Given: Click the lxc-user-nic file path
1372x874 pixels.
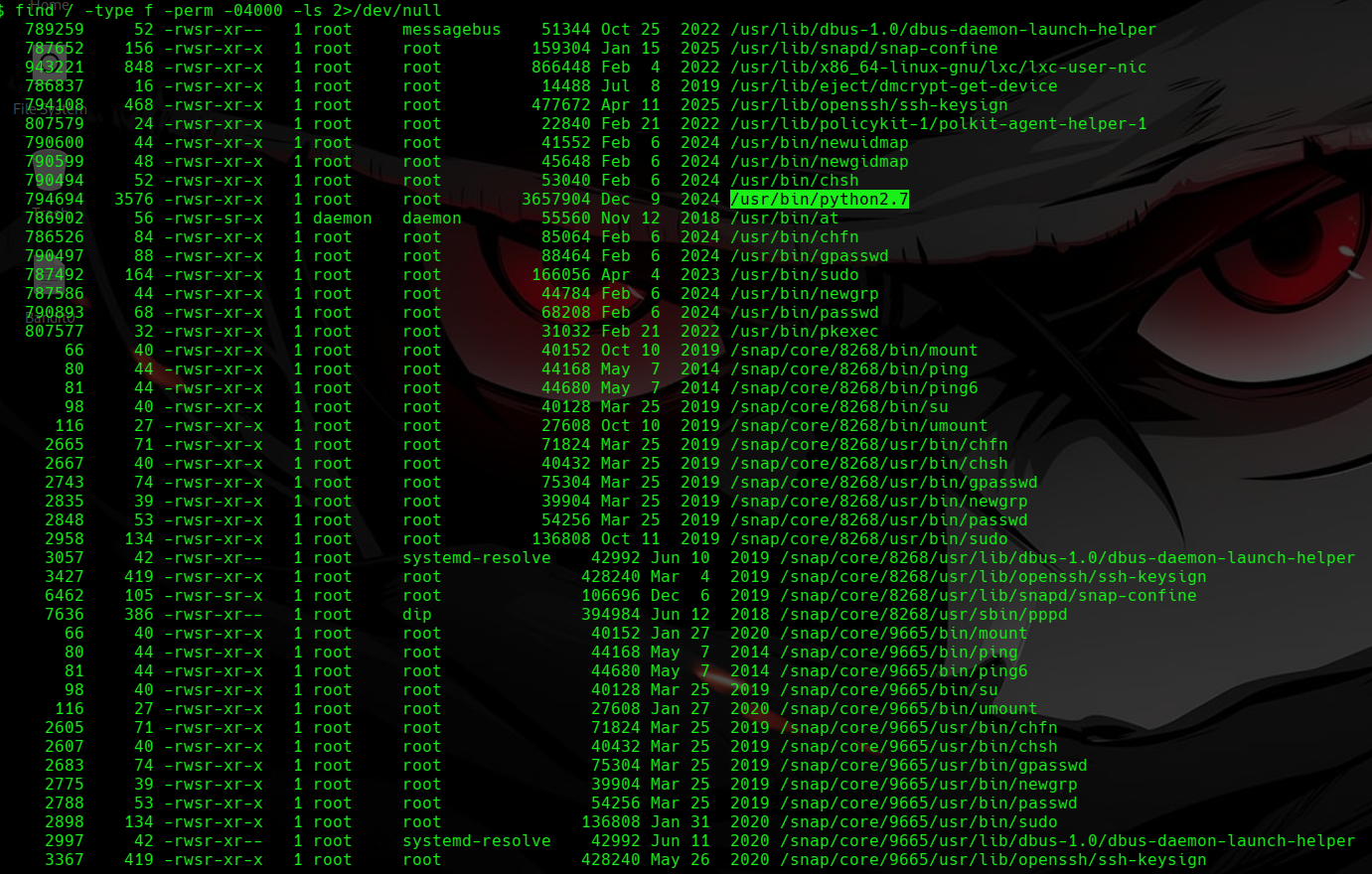Looking at the screenshot, I should (x=939, y=68).
